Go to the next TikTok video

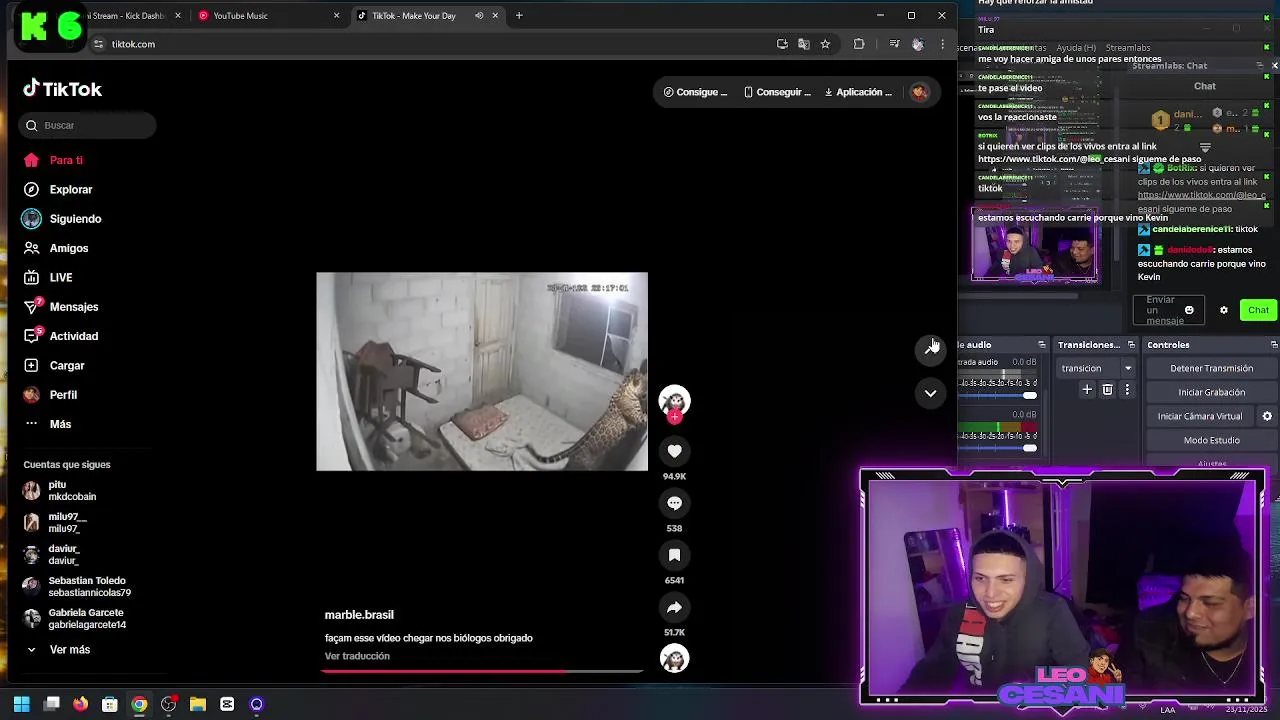point(930,393)
